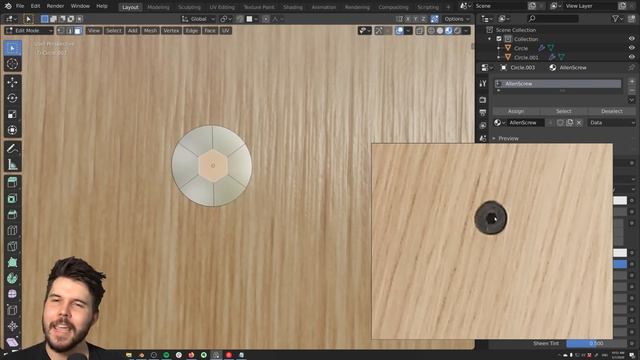Toggle Collection exclude checkbox in outliner

[499, 39]
